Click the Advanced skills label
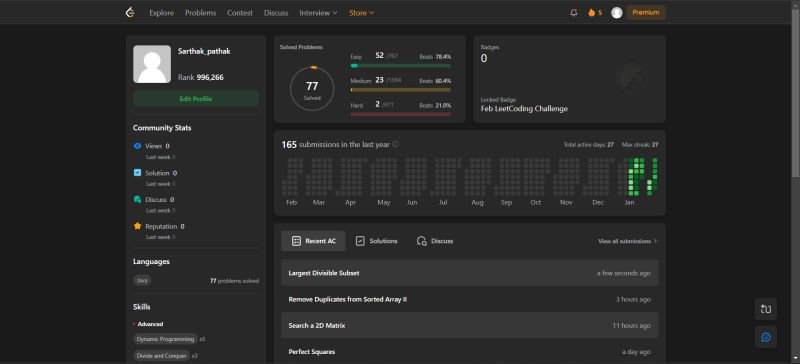 [x=150, y=324]
